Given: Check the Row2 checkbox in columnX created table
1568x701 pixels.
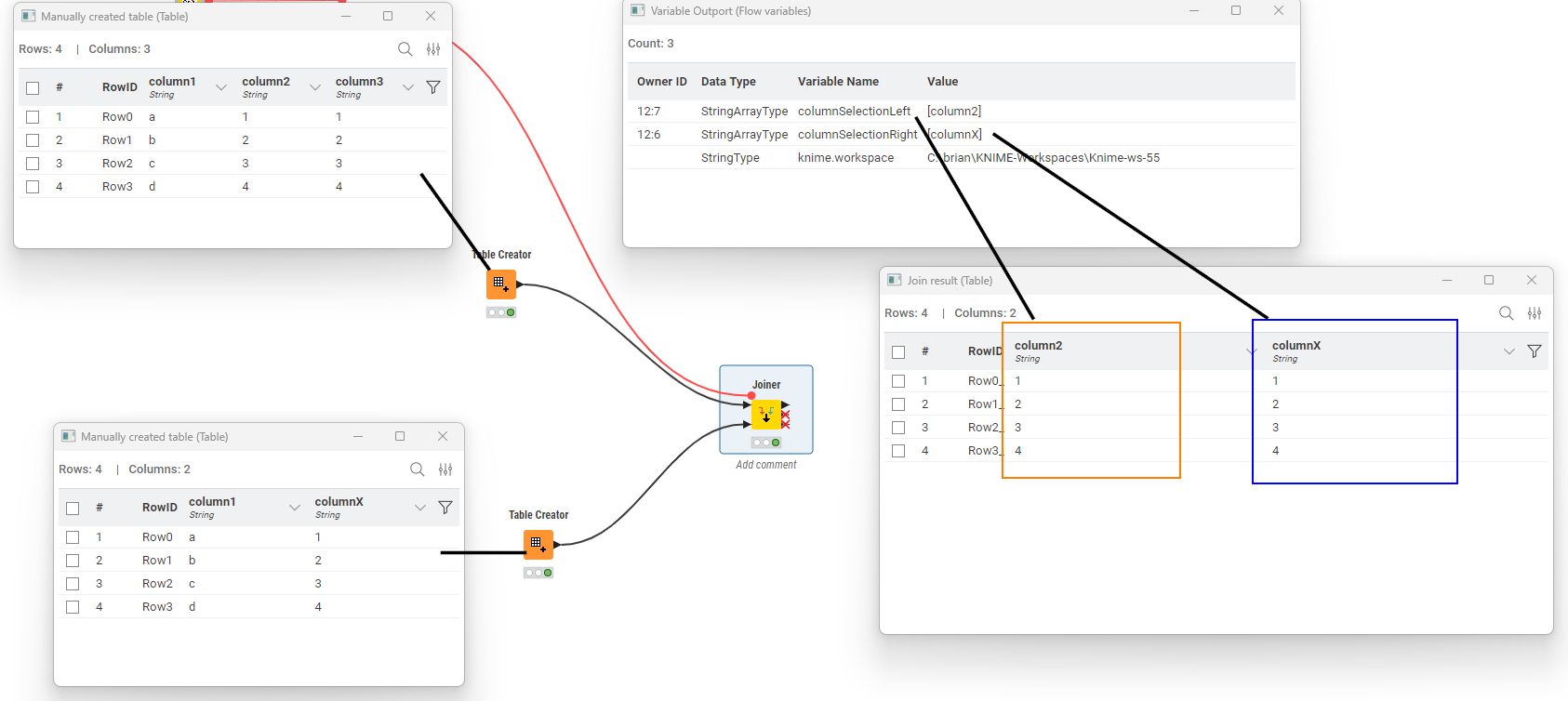Looking at the screenshot, I should 73,584.
